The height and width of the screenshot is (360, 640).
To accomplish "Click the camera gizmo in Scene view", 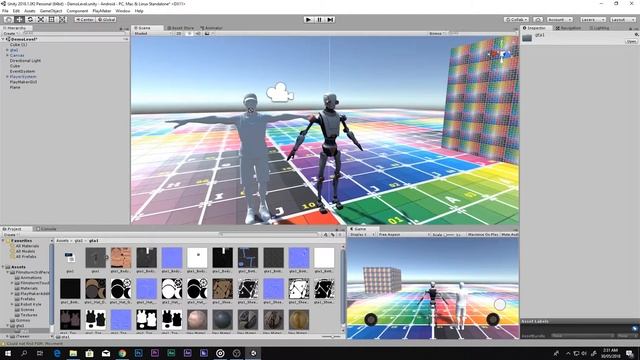I will pyautogui.click(x=280, y=92).
